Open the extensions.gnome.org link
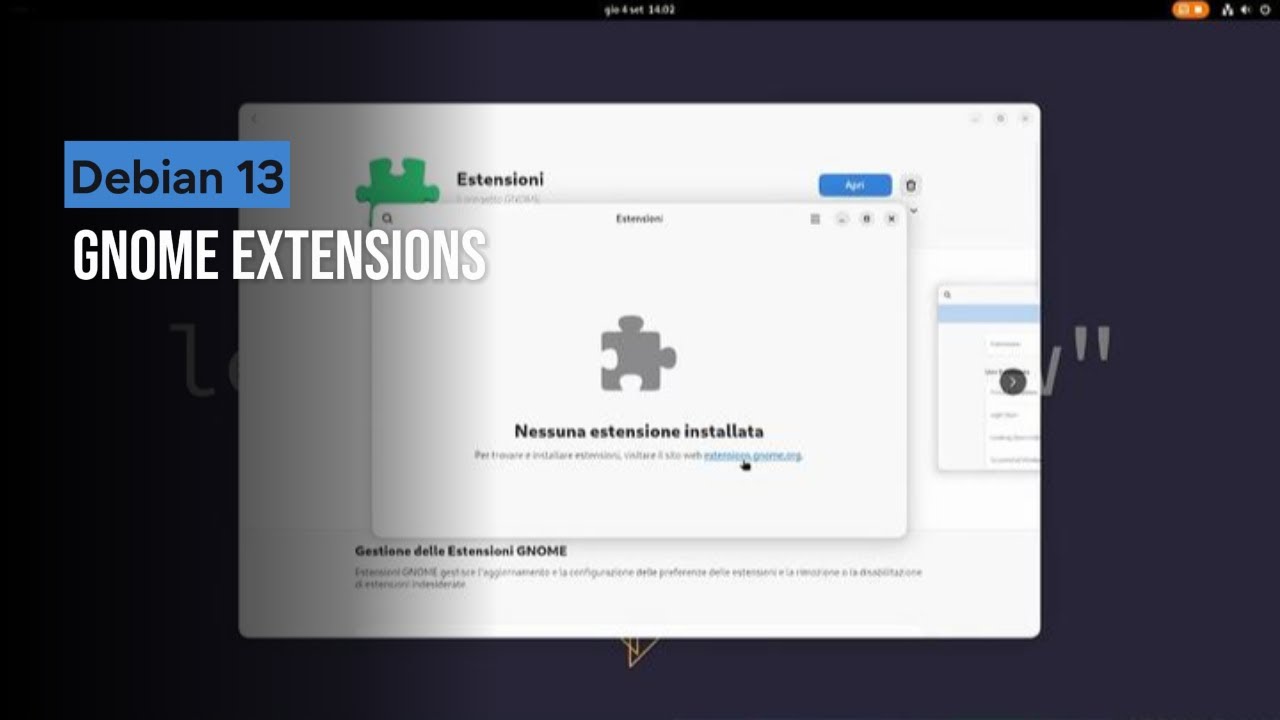 point(752,455)
